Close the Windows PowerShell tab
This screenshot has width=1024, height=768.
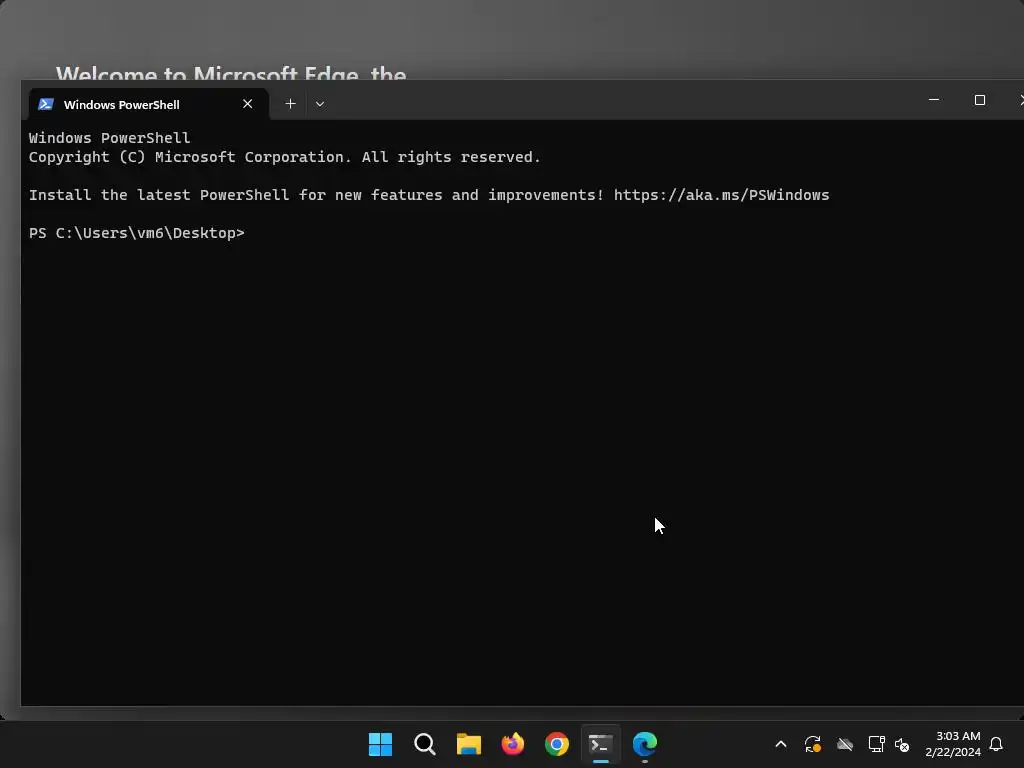(248, 104)
